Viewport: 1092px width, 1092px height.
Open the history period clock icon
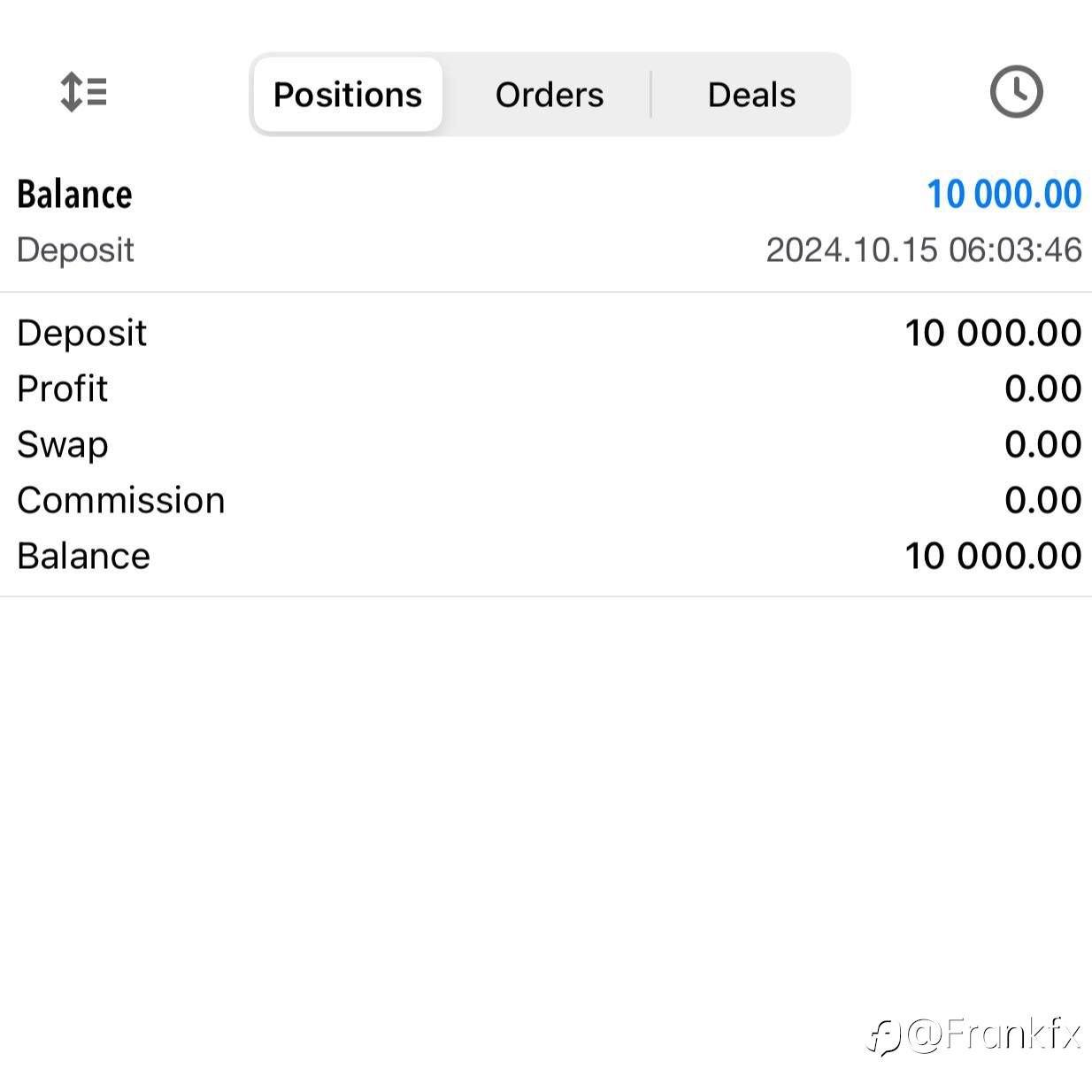point(1016,91)
